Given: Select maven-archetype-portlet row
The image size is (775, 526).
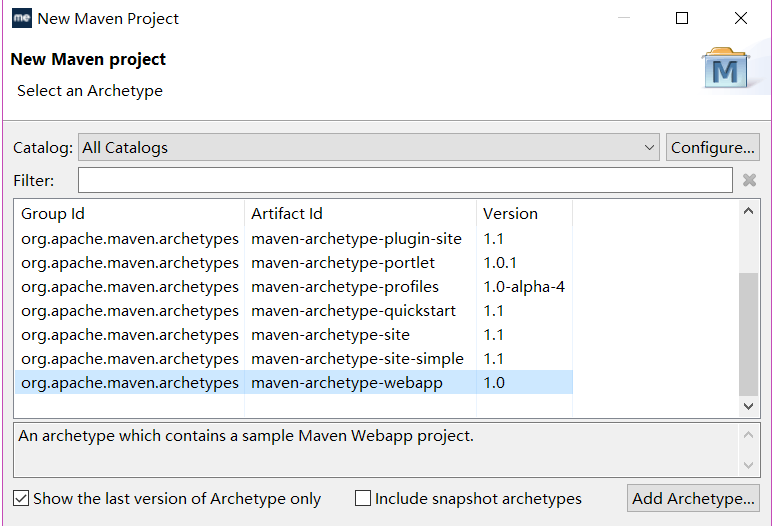Looking at the screenshot, I should [294, 263].
